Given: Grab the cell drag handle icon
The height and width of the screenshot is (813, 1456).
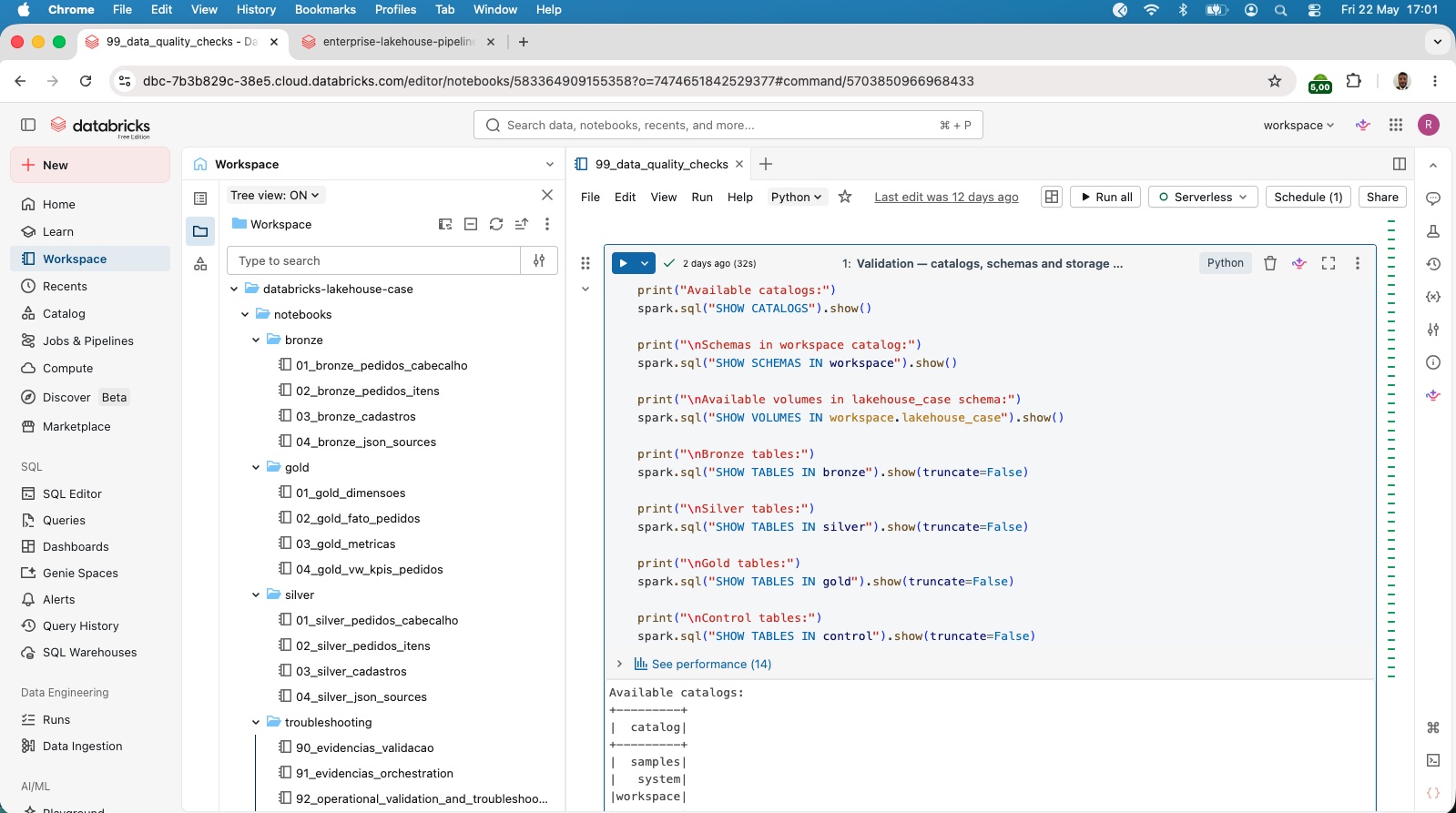Looking at the screenshot, I should pyautogui.click(x=585, y=263).
